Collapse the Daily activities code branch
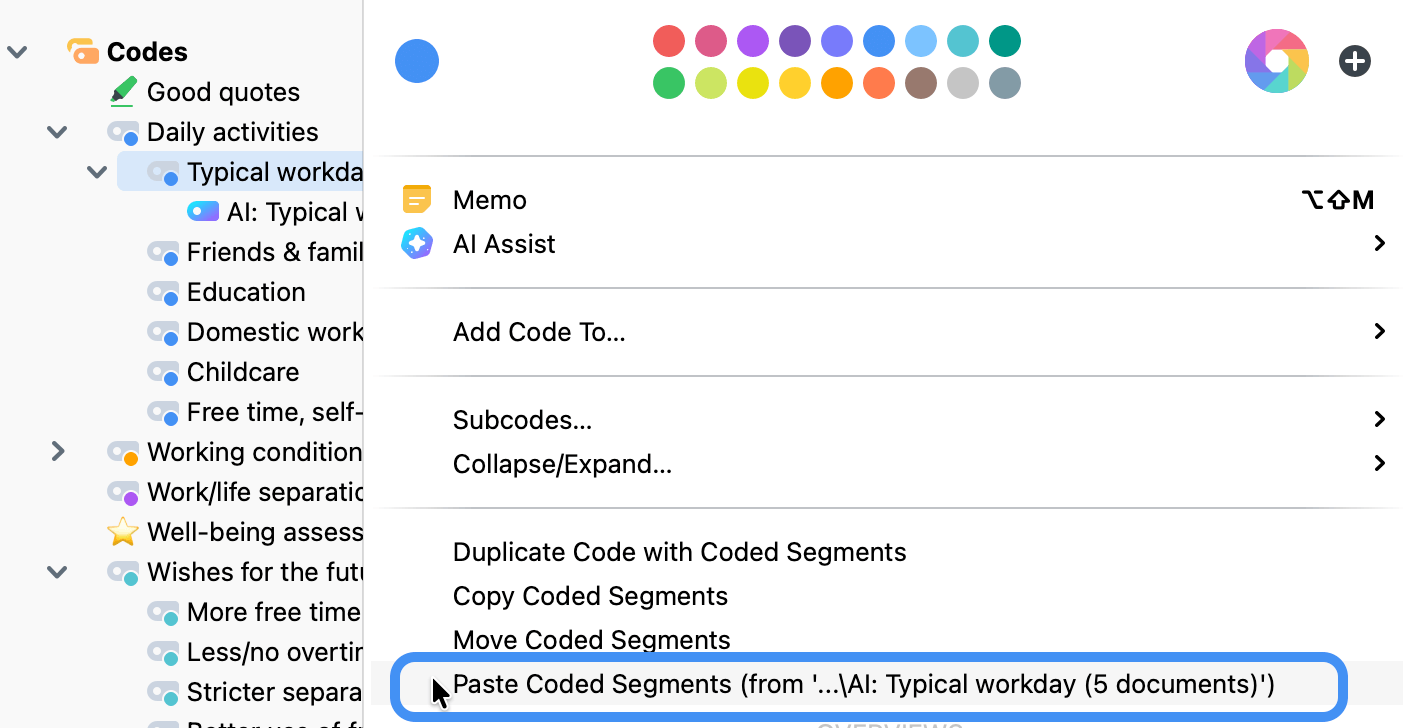This screenshot has width=1403, height=728. (57, 131)
